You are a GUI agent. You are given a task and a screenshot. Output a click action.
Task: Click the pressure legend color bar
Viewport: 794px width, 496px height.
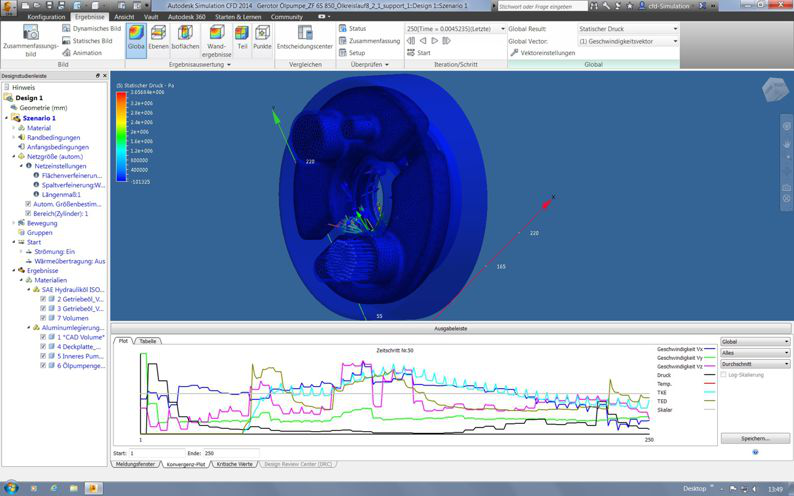click(122, 136)
